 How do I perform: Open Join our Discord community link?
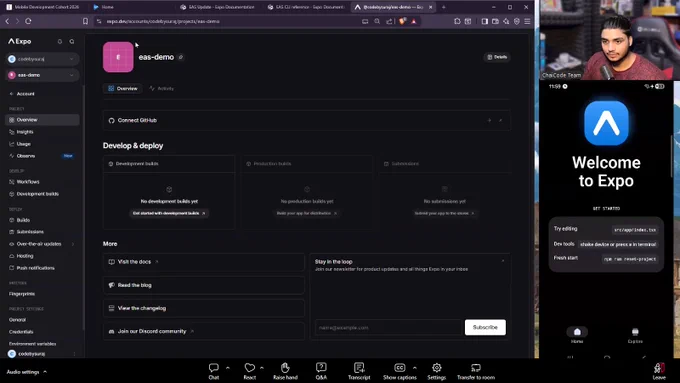coord(203,331)
